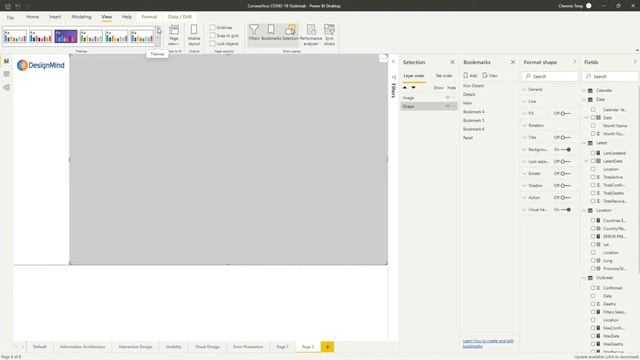This screenshot has width=640, height=360.
Task: Open the Format ribbon tab
Action: pos(149,17)
